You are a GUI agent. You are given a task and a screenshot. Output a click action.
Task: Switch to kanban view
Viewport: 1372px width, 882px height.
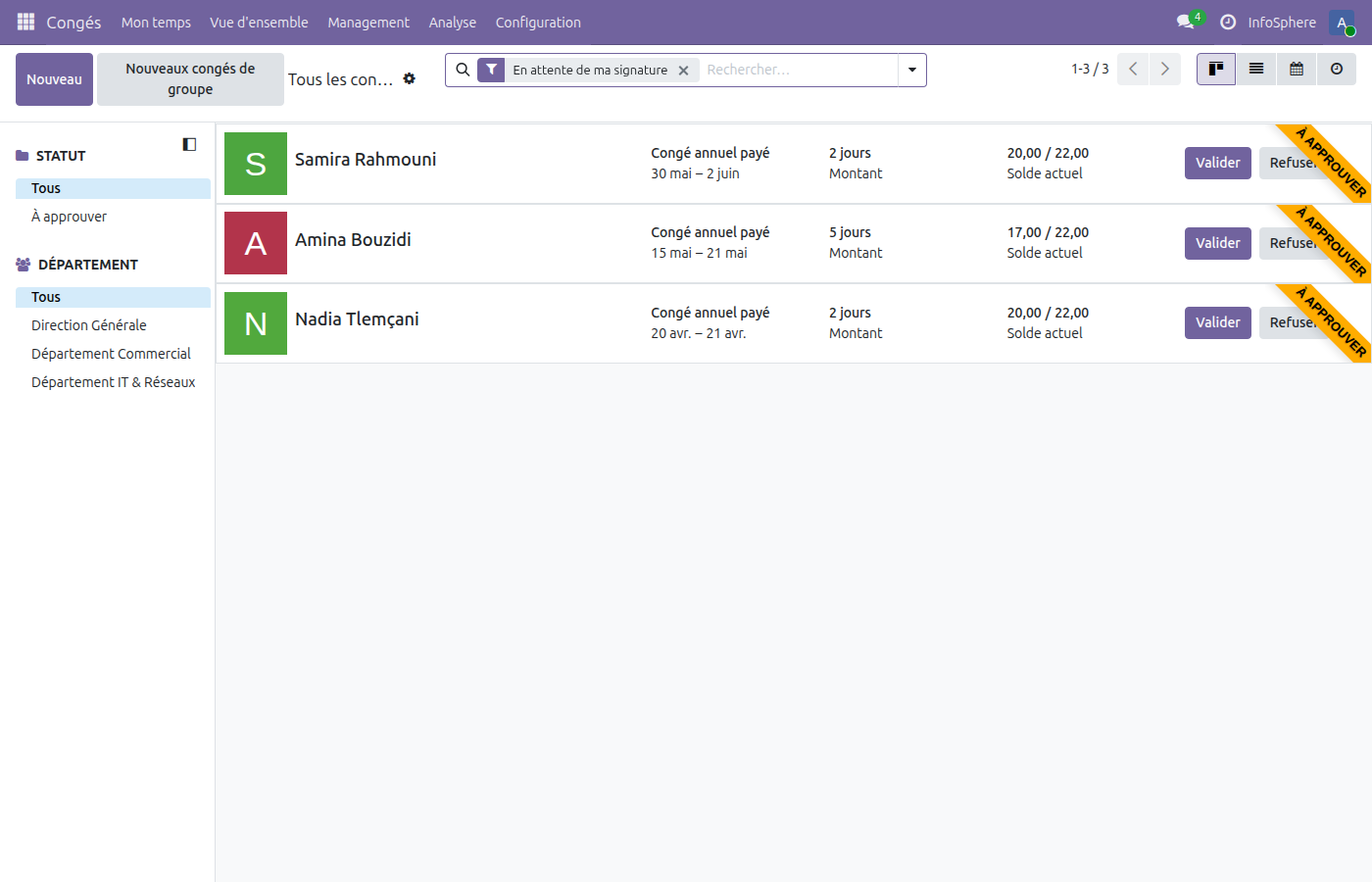pyautogui.click(x=1216, y=70)
